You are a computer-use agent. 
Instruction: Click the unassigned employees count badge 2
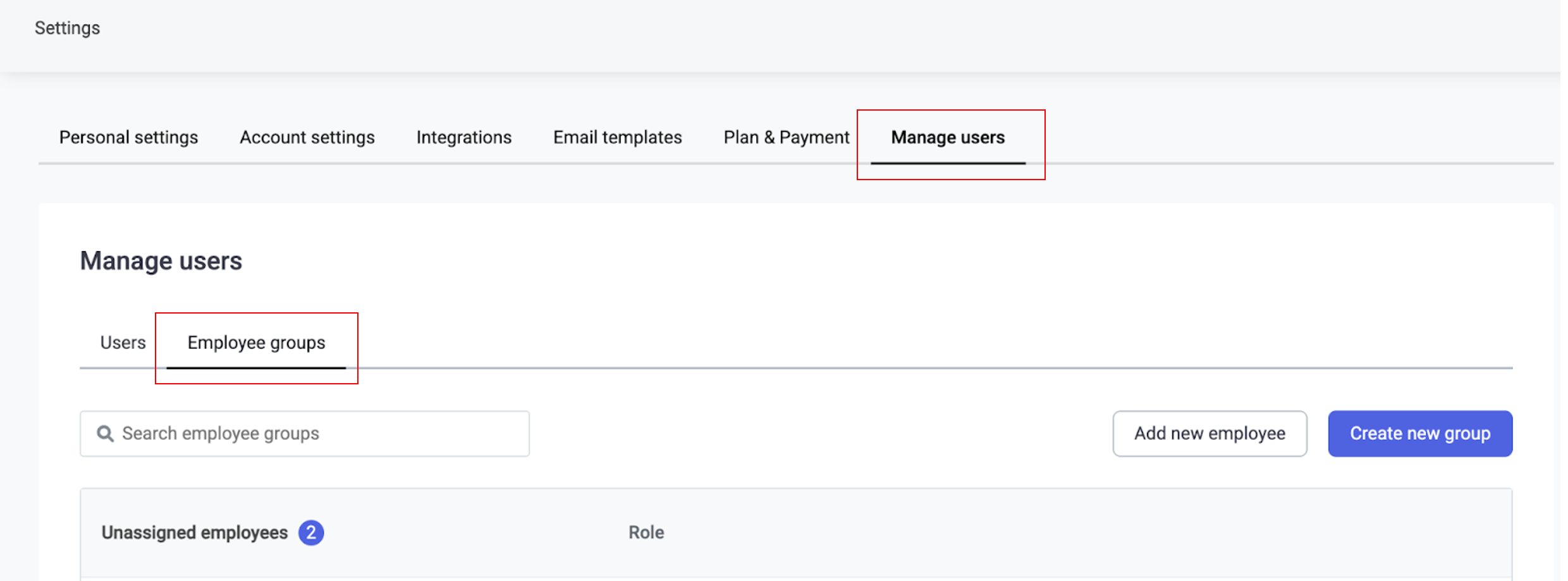[x=311, y=532]
